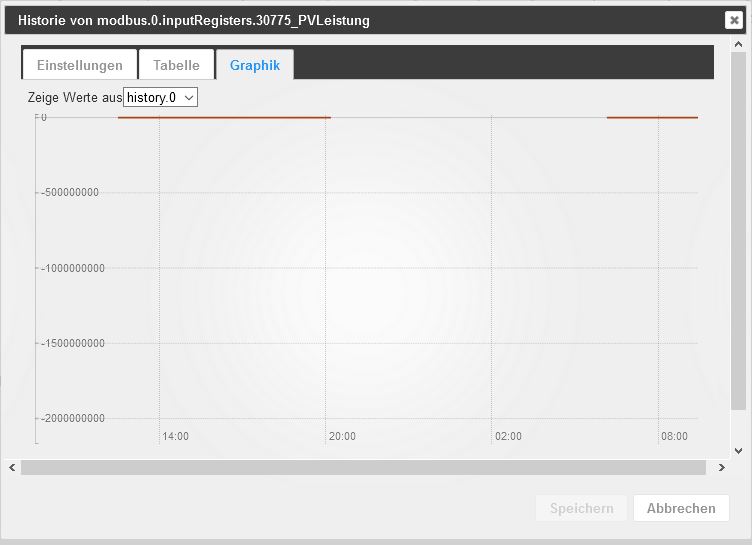Open the Tabelle tab
752x545 pixels.
[176, 65]
